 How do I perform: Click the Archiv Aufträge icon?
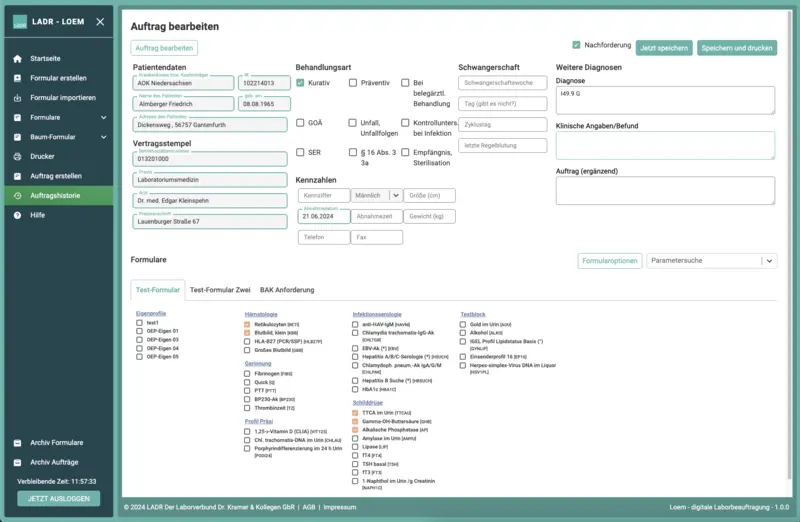click(x=17, y=462)
